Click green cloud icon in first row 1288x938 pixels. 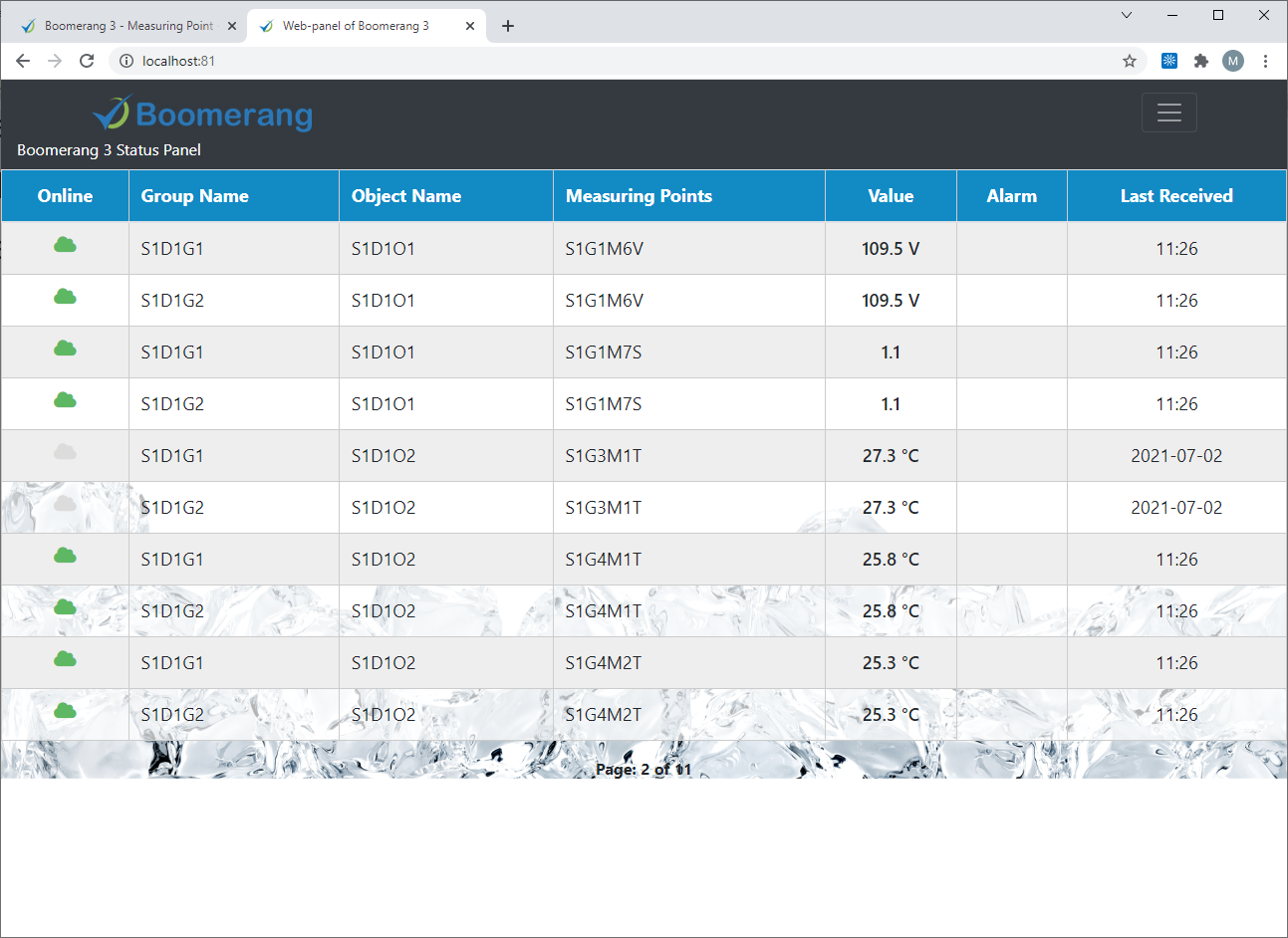pyautogui.click(x=65, y=245)
